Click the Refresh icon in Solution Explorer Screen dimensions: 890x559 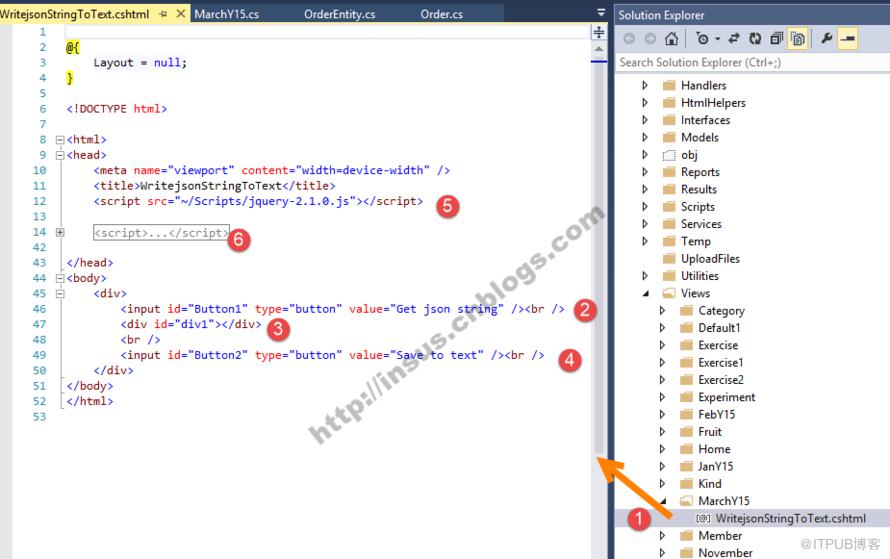(755, 39)
